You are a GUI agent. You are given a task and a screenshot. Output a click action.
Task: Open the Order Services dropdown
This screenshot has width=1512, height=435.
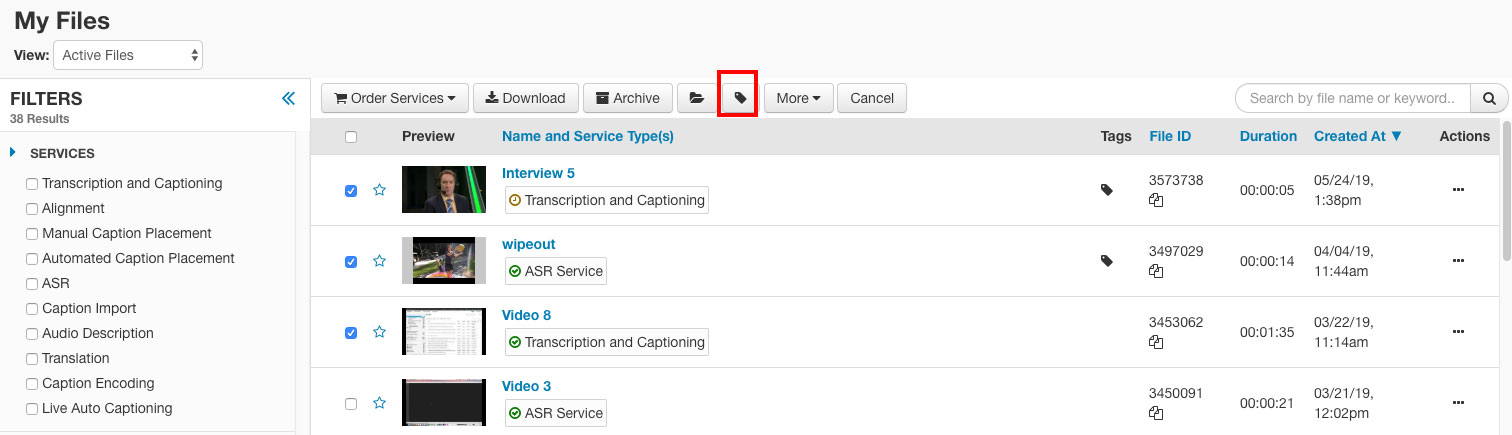pyautogui.click(x=394, y=98)
